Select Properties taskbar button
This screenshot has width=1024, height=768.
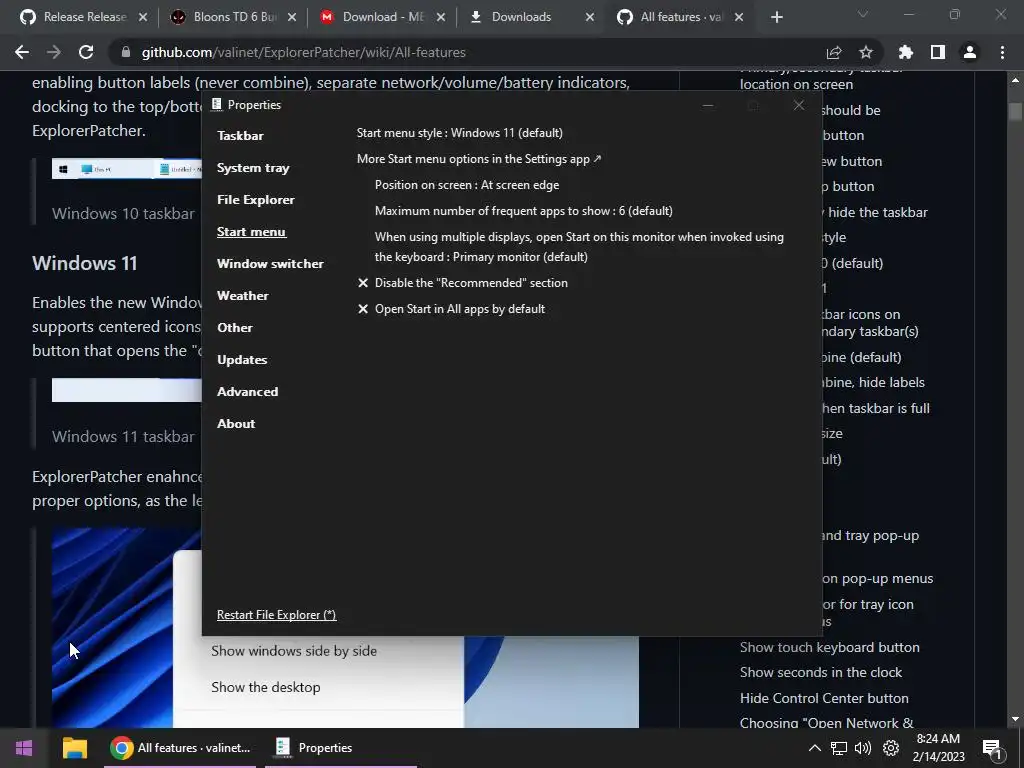[x=341, y=748]
